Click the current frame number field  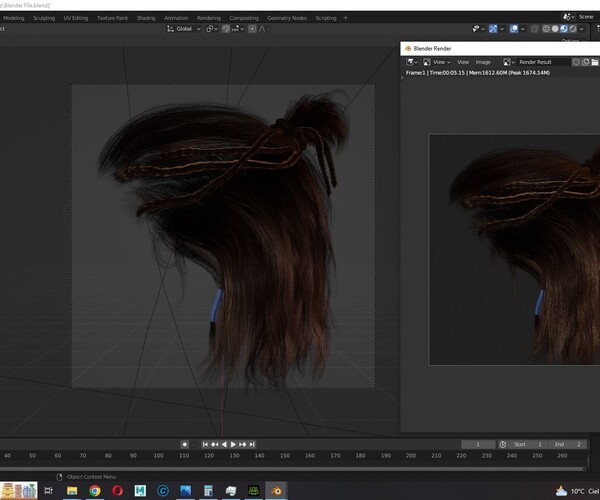[x=478, y=444]
